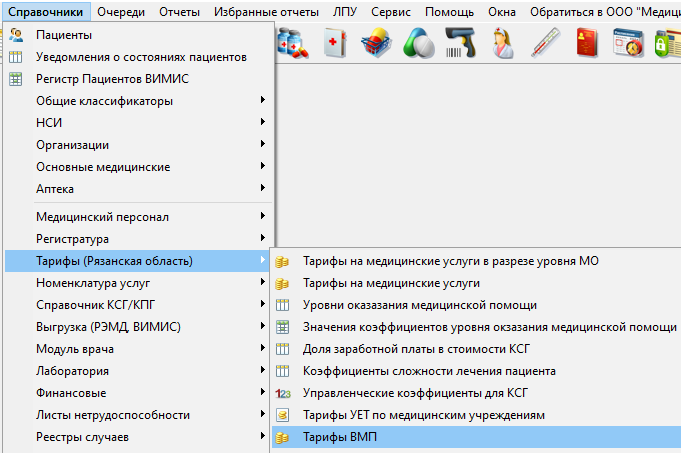Select Реестры случаев menu entry
The width and height of the screenshot is (681, 453).
pyautogui.click(x=138, y=437)
